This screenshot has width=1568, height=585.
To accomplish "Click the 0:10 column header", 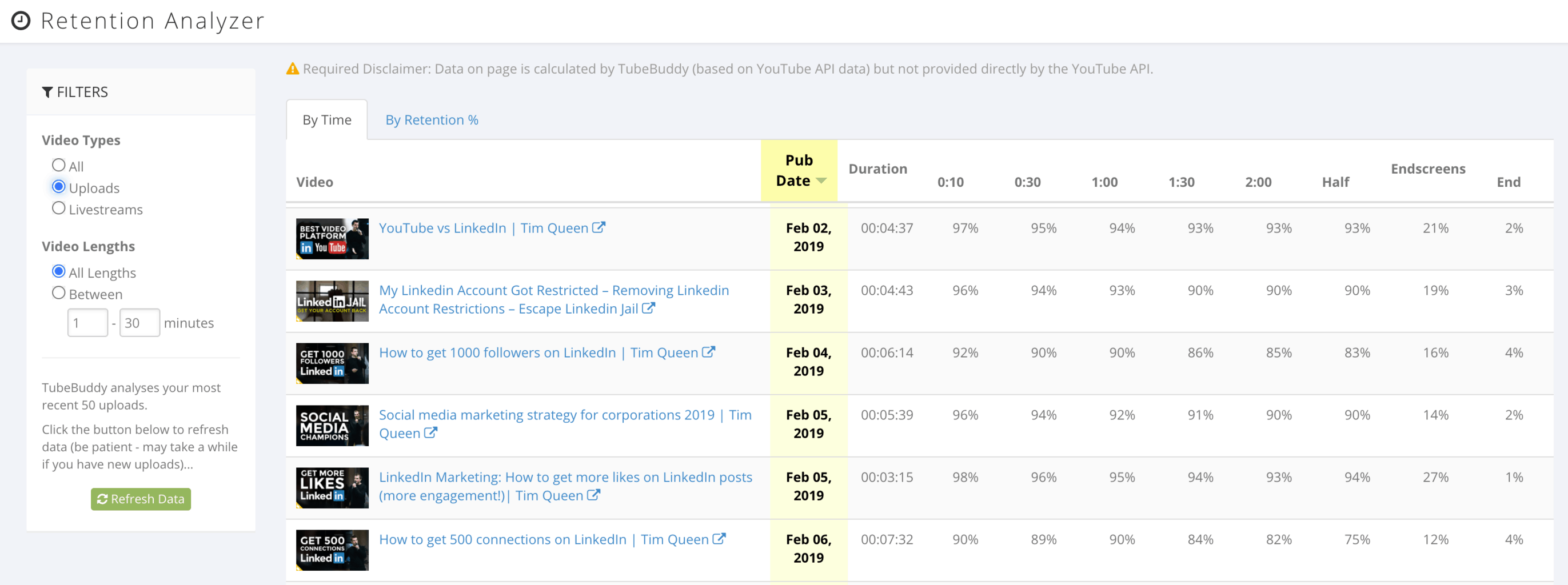I will point(950,182).
